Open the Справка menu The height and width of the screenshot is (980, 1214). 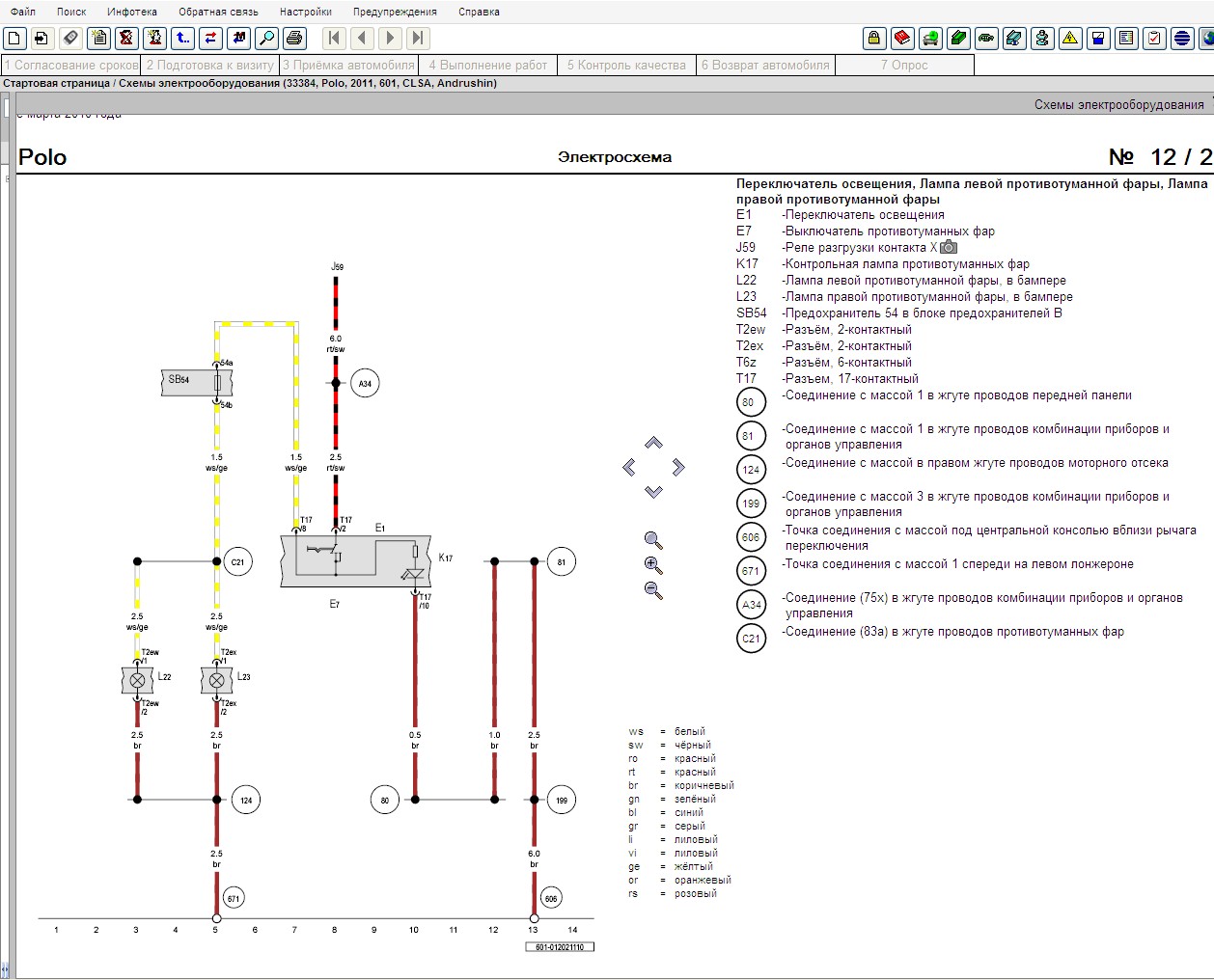pyautogui.click(x=479, y=12)
